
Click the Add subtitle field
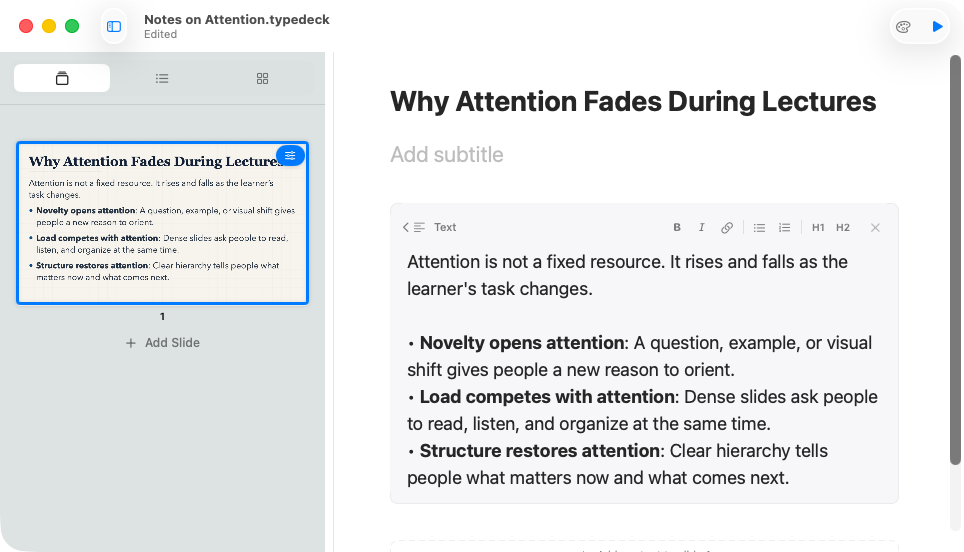pos(447,155)
